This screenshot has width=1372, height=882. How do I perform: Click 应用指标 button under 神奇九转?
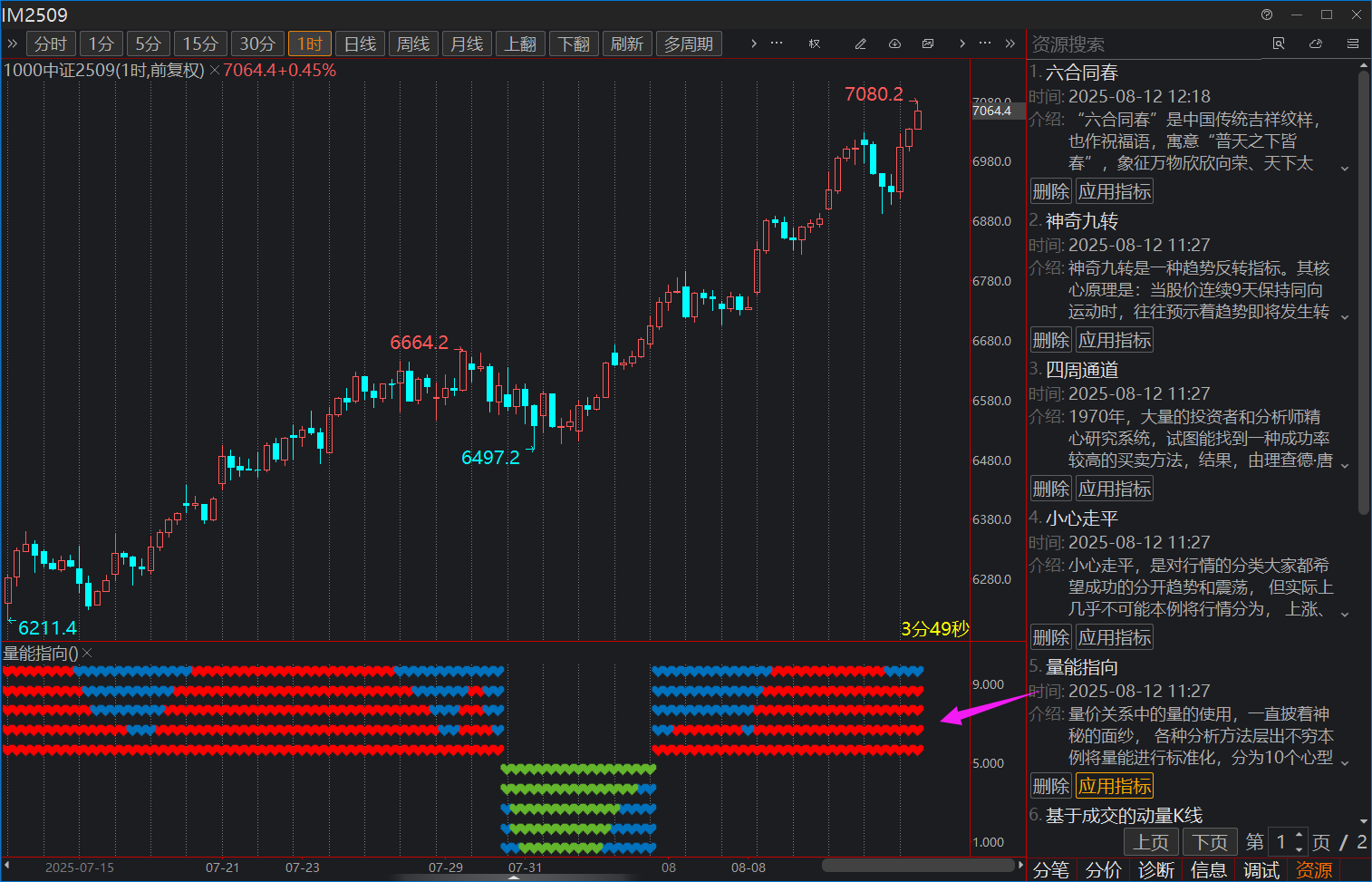[1115, 340]
